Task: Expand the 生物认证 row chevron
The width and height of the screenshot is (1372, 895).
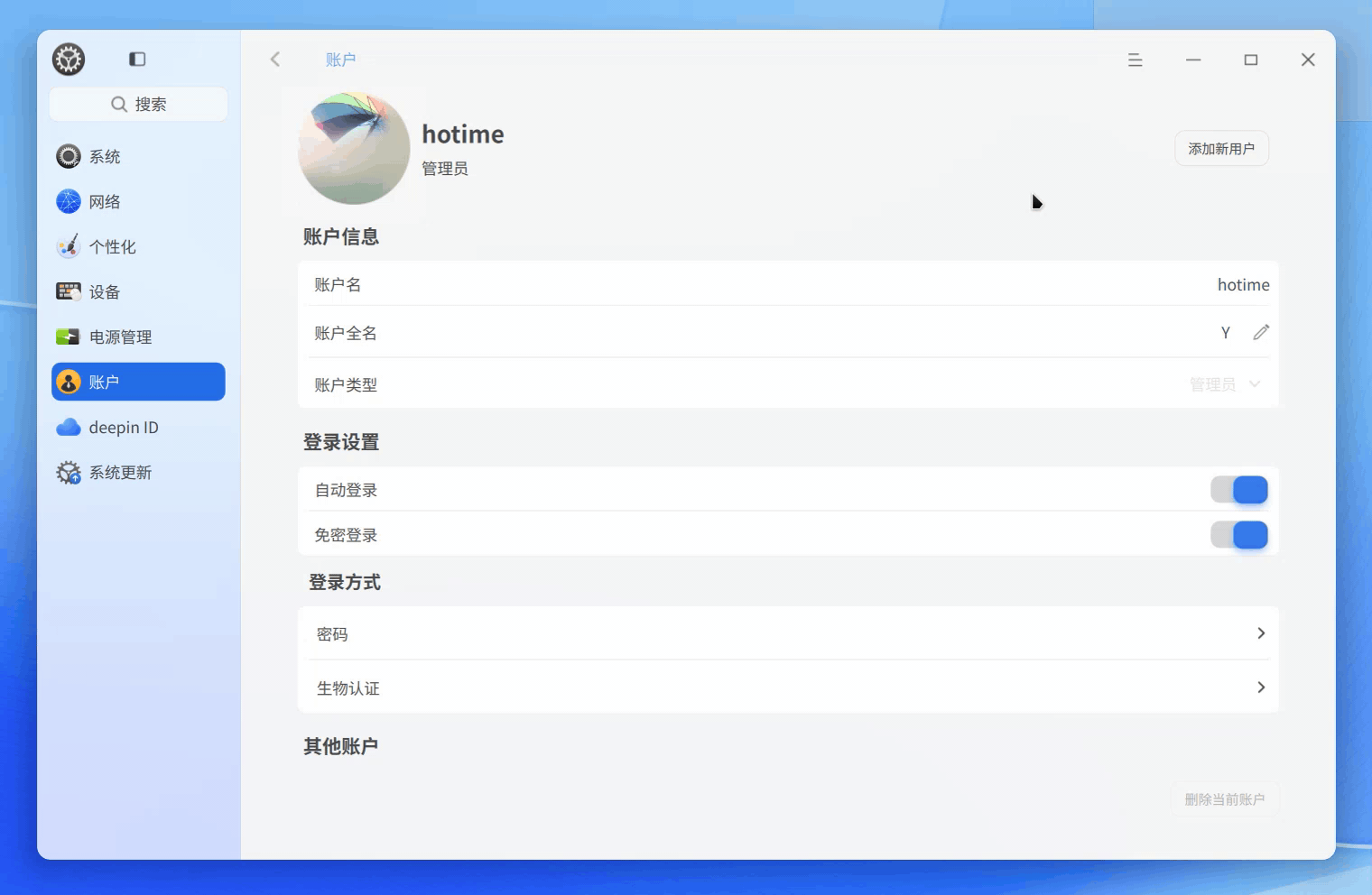Action: point(1261,687)
